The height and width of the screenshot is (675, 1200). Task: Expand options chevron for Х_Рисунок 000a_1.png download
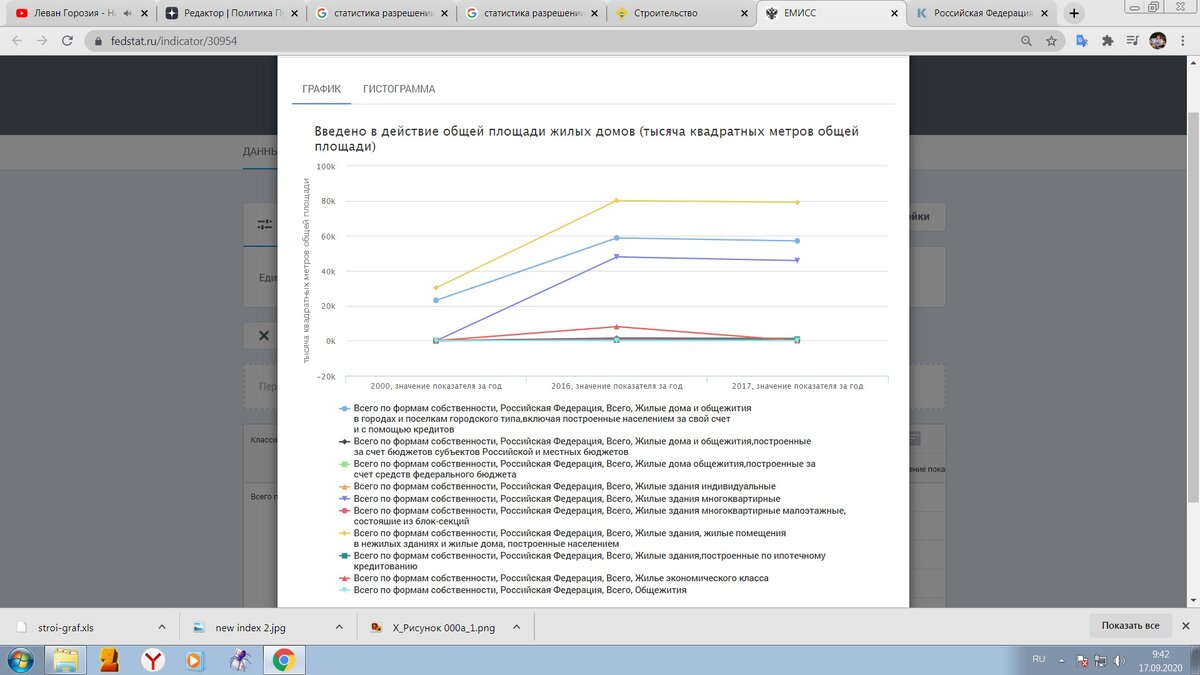pyautogui.click(x=515, y=627)
